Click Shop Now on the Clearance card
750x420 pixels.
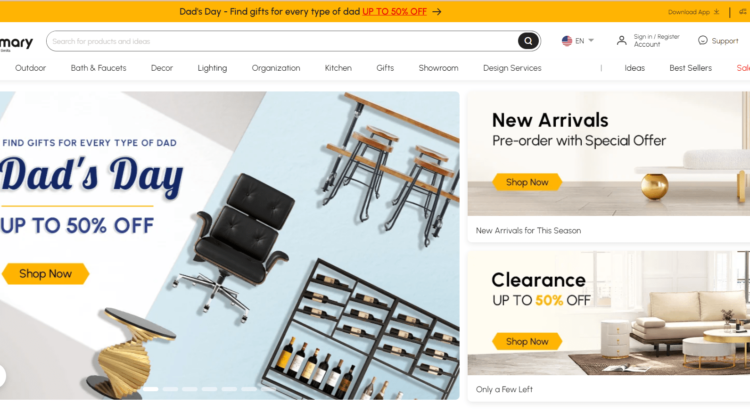tap(527, 342)
